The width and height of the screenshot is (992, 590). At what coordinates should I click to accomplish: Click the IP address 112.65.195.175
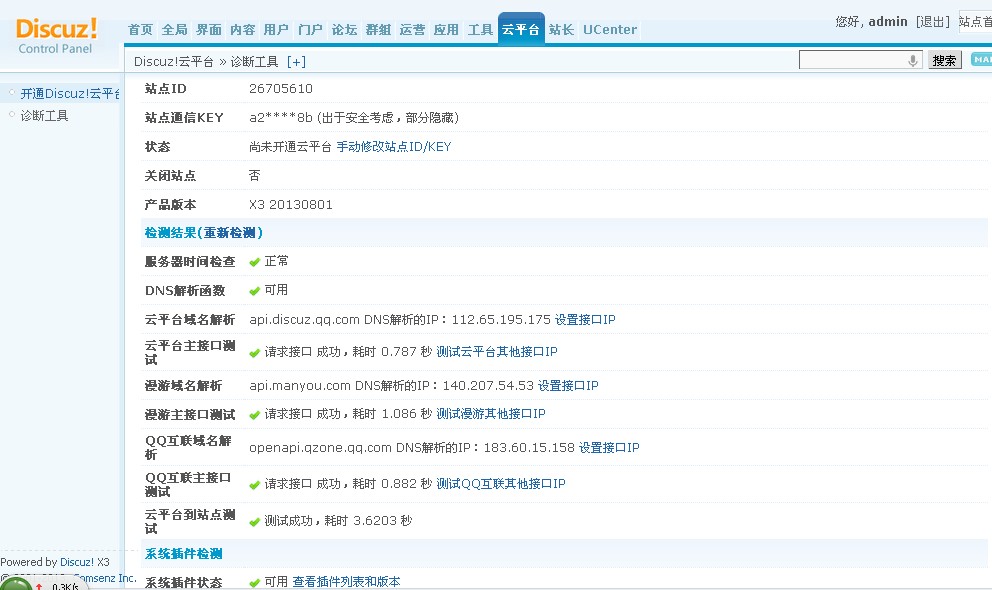[x=501, y=320]
